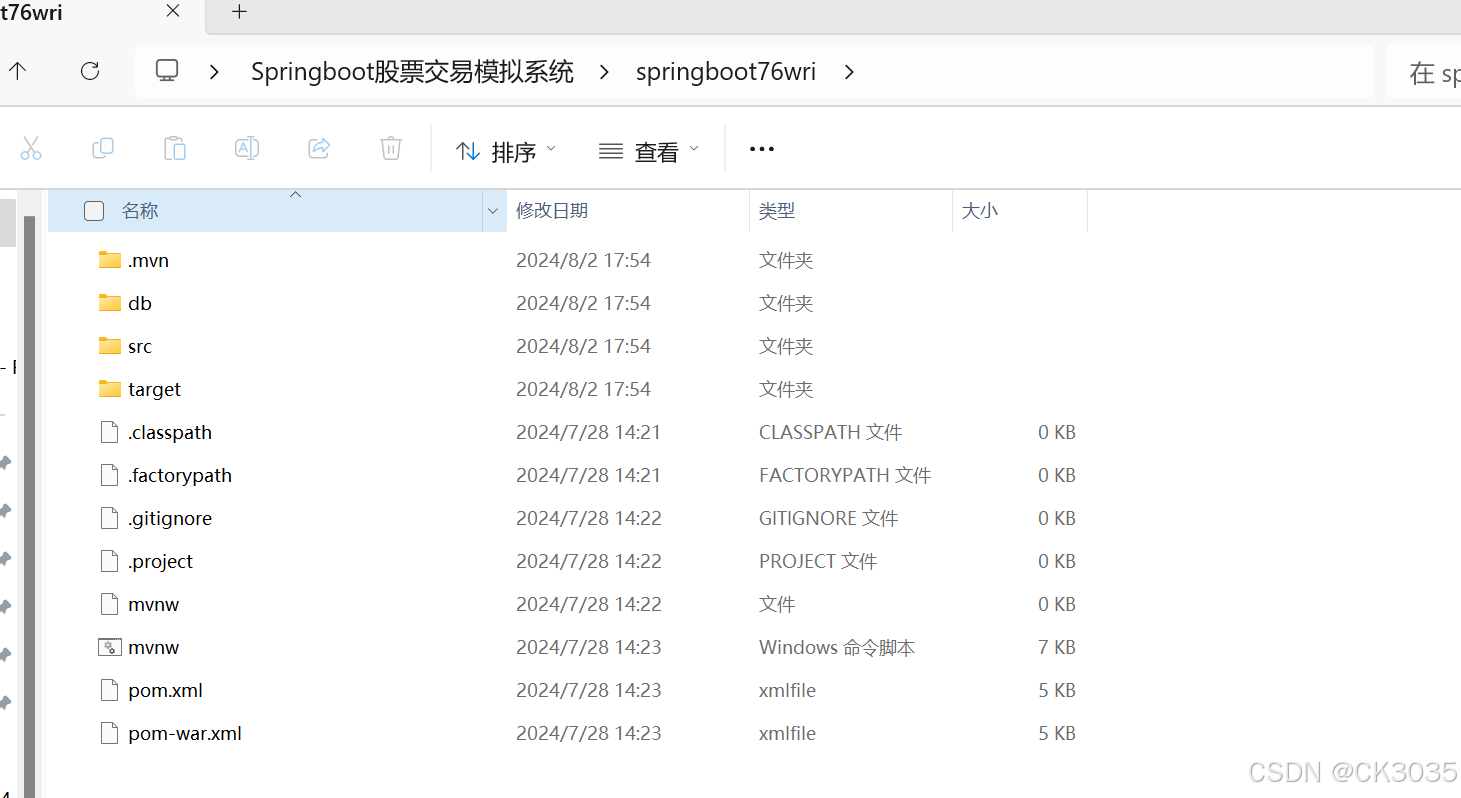Open a new tab with the + button
This screenshot has width=1461, height=798.
point(238,13)
